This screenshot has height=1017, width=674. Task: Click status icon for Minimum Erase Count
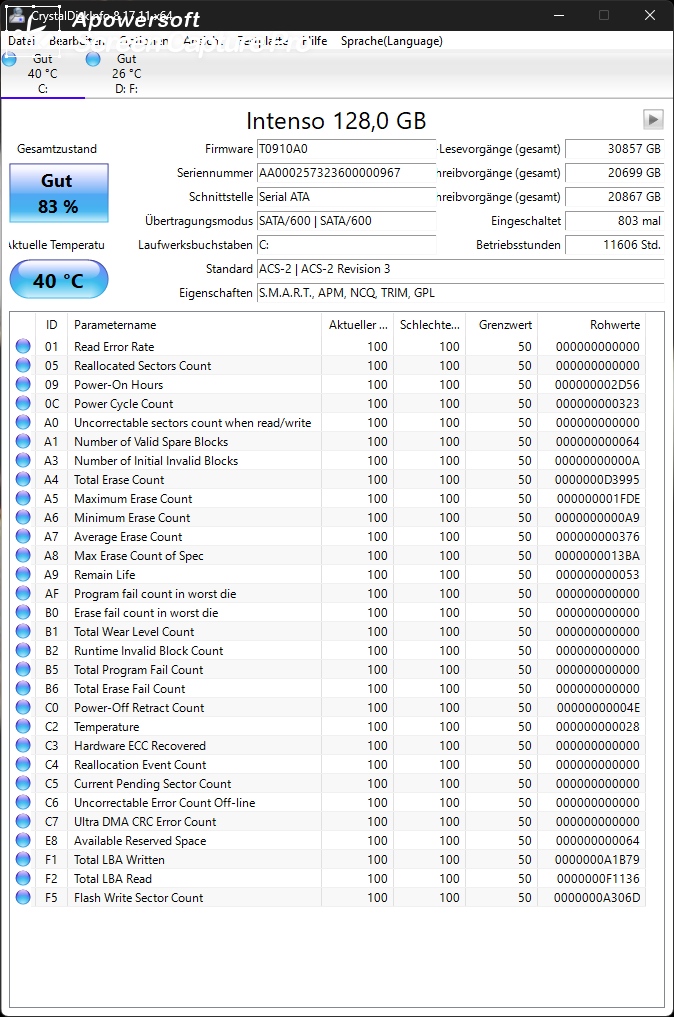point(23,517)
